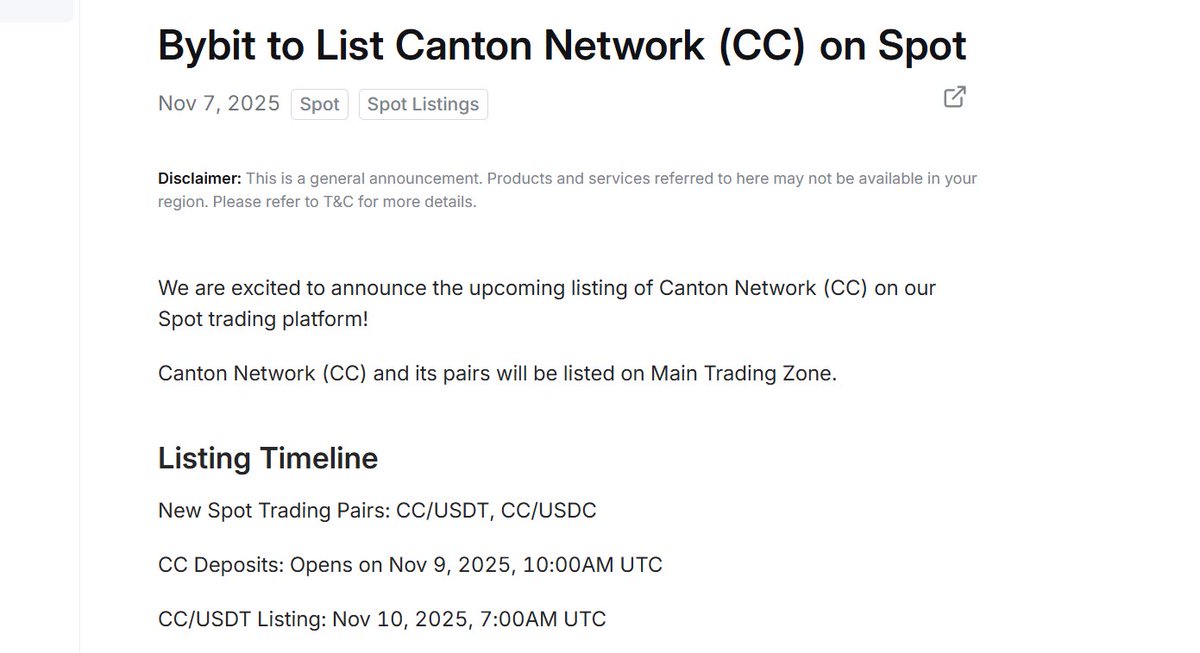Click the New Spot Trading Pairs label

[273, 510]
